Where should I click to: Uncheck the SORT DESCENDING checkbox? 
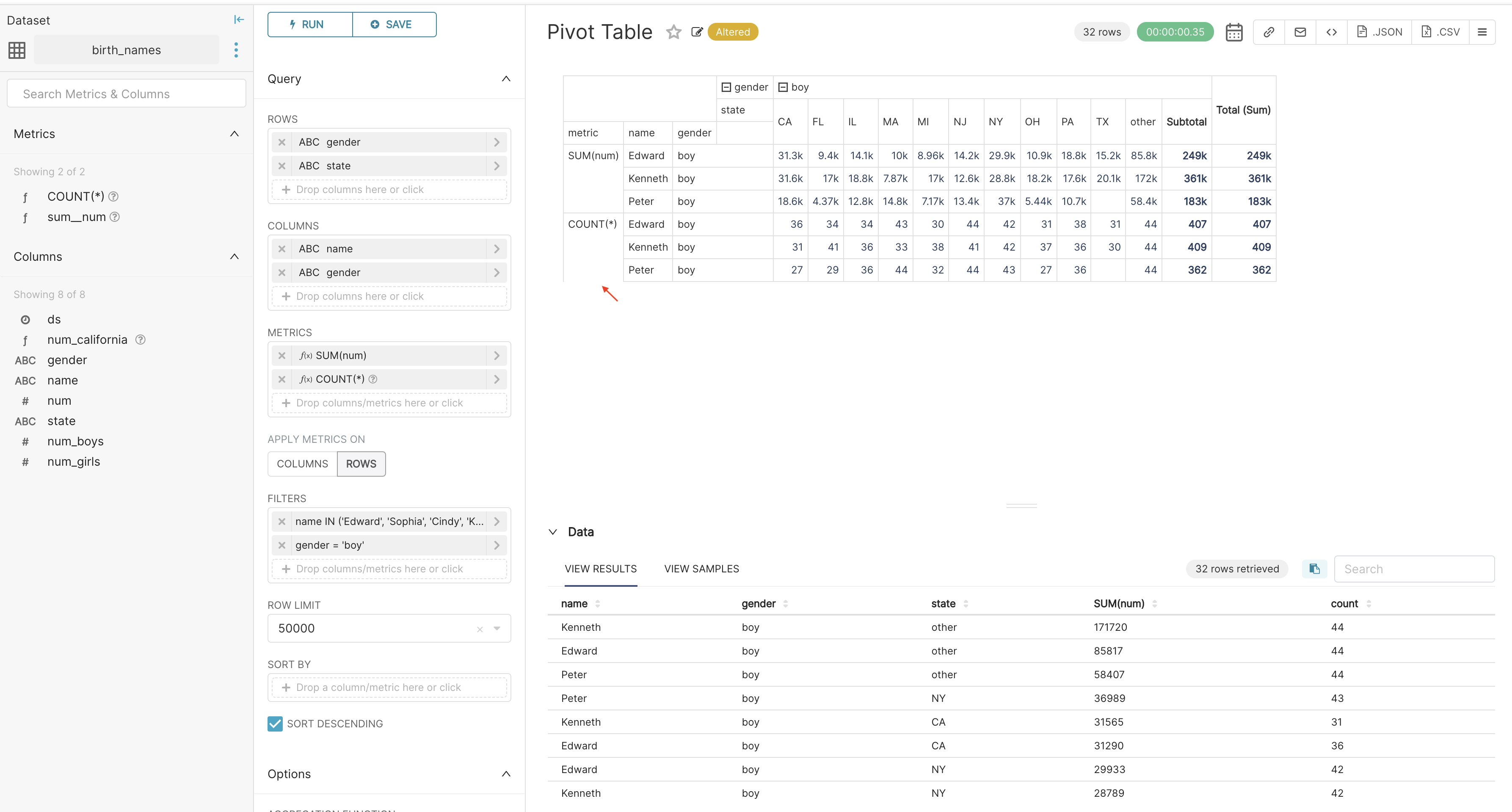(274, 724)
